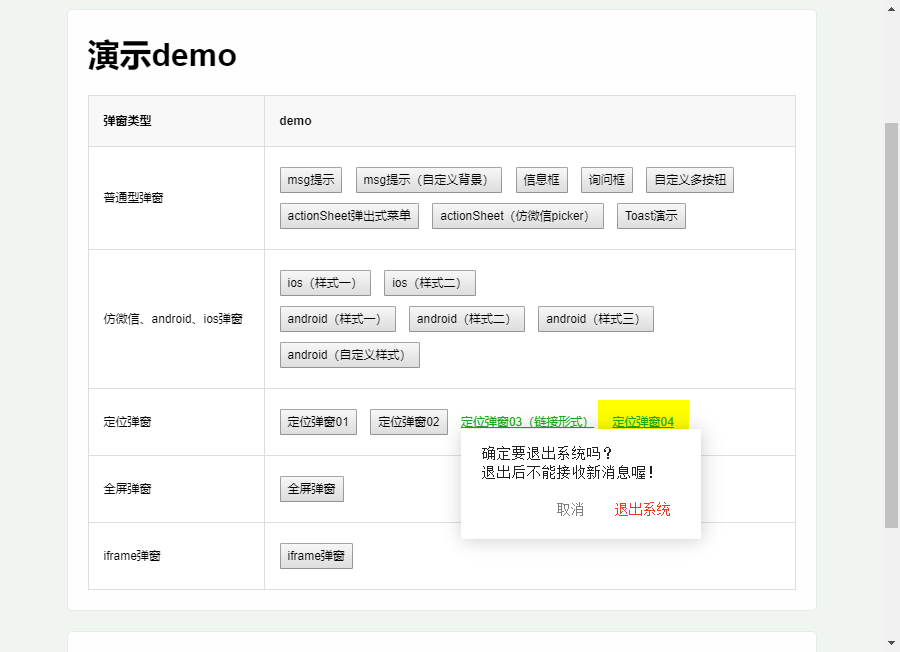The image size is (900, 652).
Task: Trigger the Toast演示 button
Action: point(651,216)
